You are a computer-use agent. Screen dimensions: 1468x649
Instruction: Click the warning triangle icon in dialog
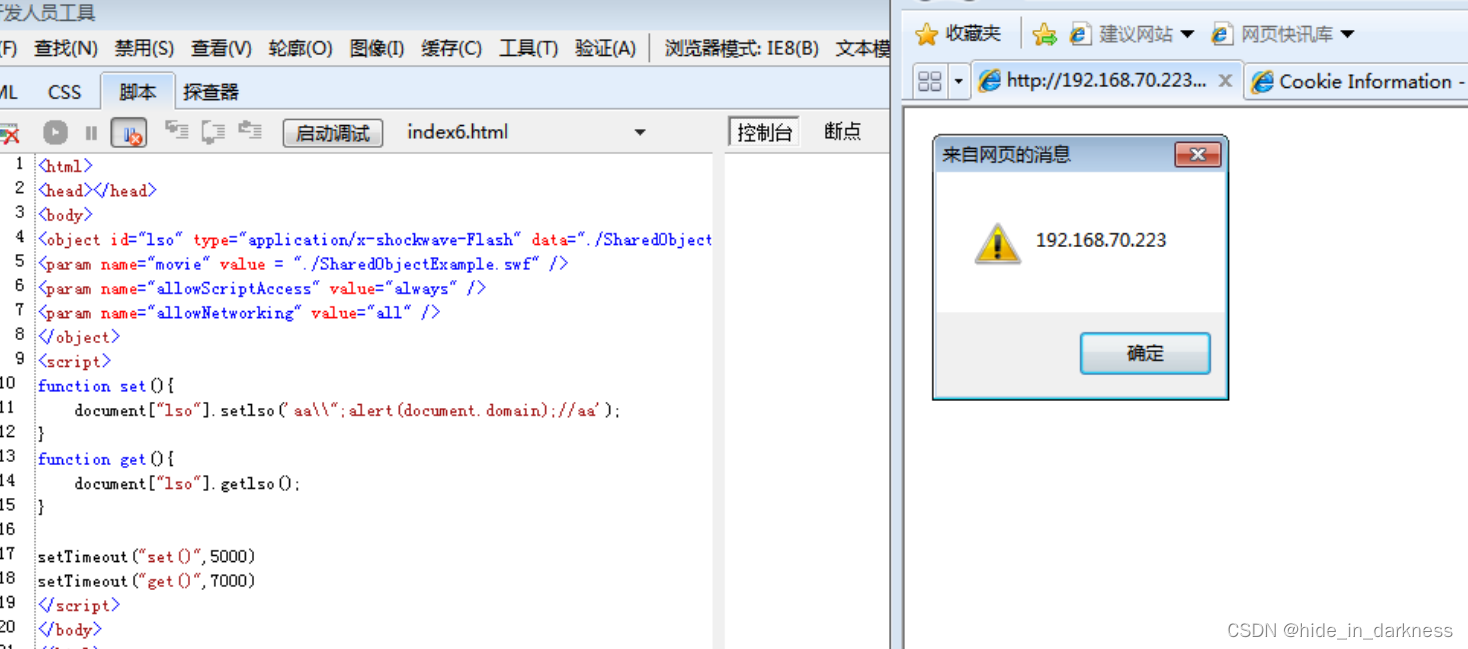(997, 243)
